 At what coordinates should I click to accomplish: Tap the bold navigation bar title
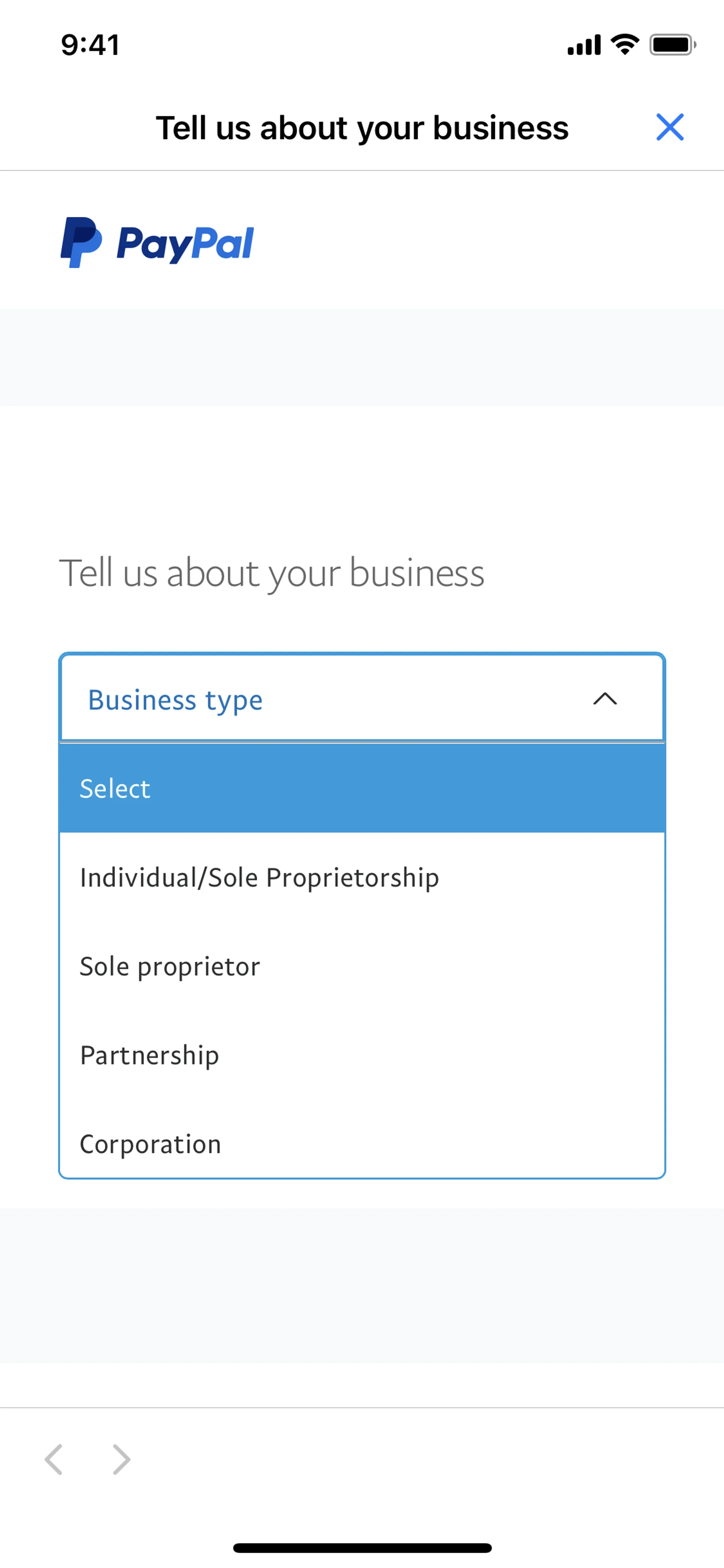tap(361, 128)
